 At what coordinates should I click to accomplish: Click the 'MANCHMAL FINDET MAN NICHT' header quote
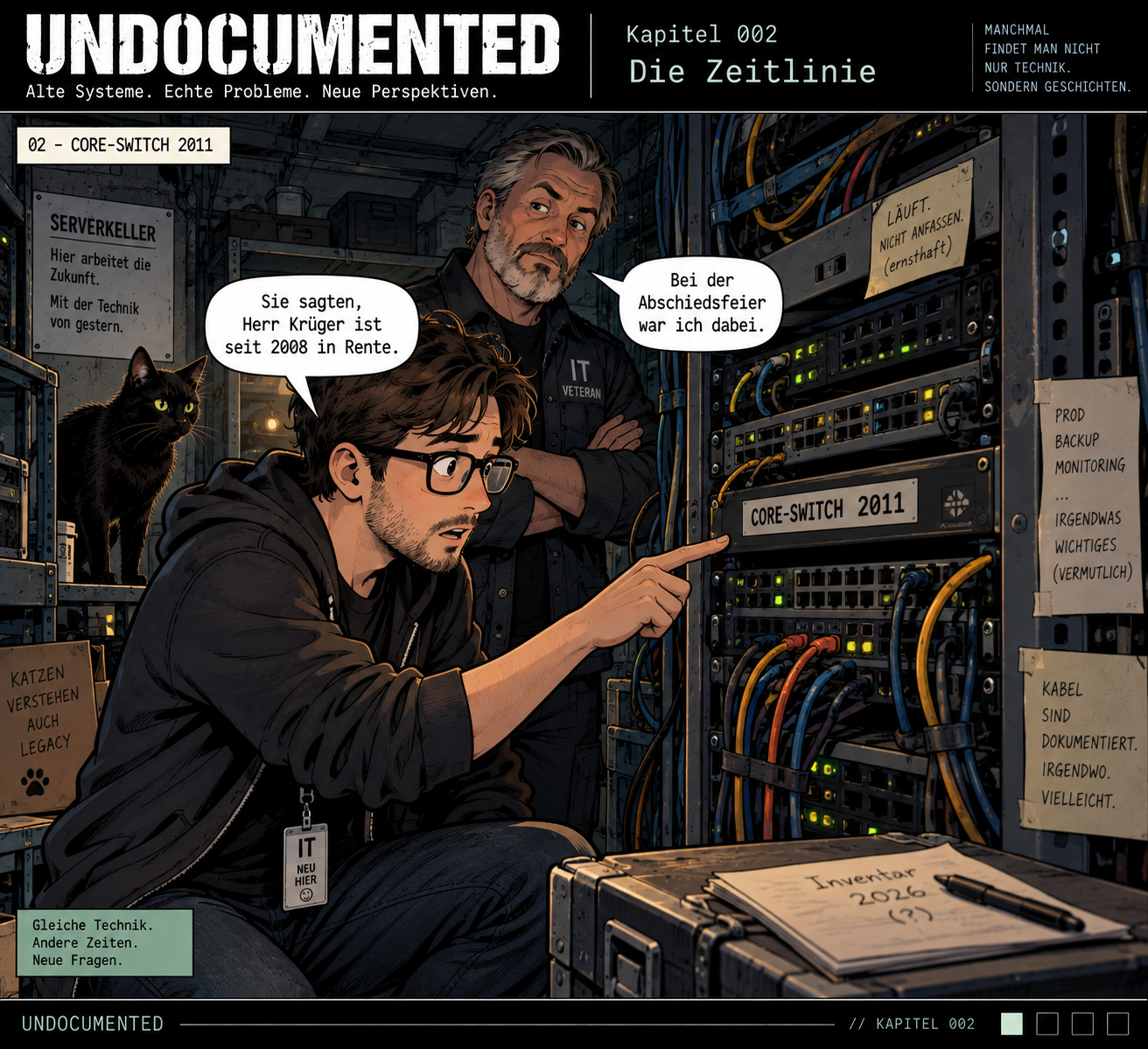(1057, 58)
